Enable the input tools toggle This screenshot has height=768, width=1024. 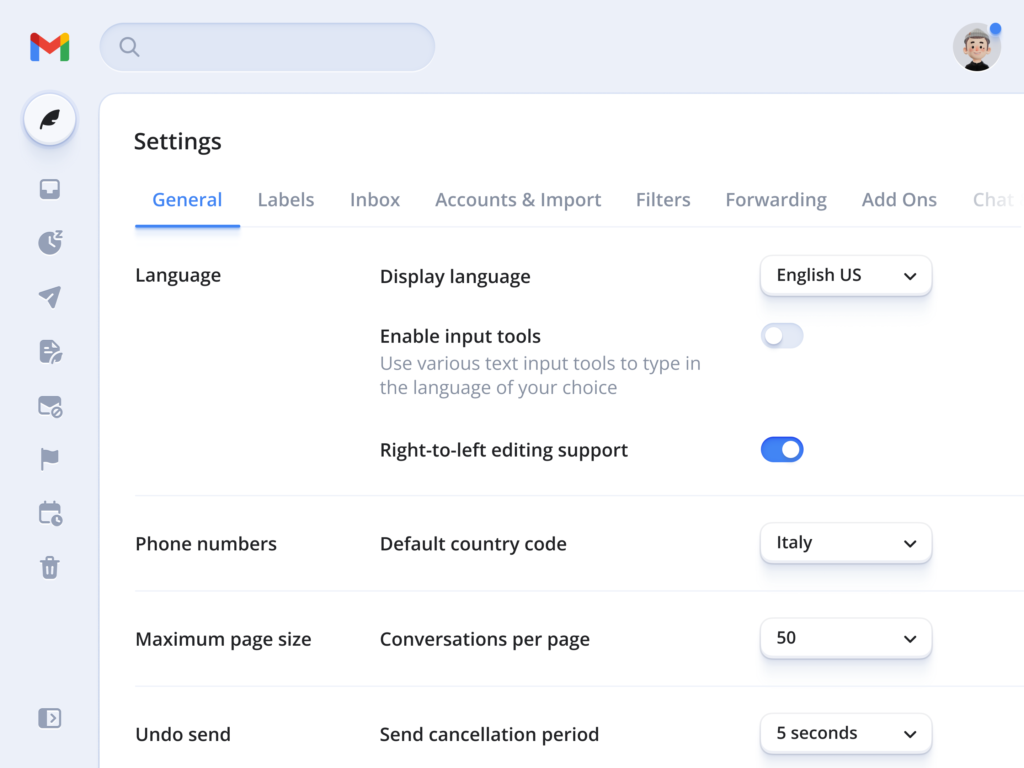pos(782,336)
